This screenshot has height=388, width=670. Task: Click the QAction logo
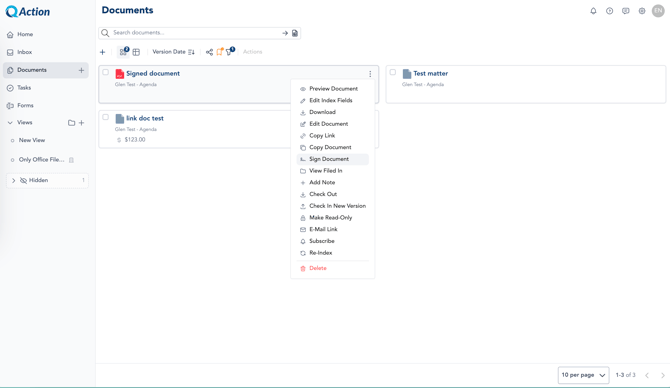click(28, 12)
